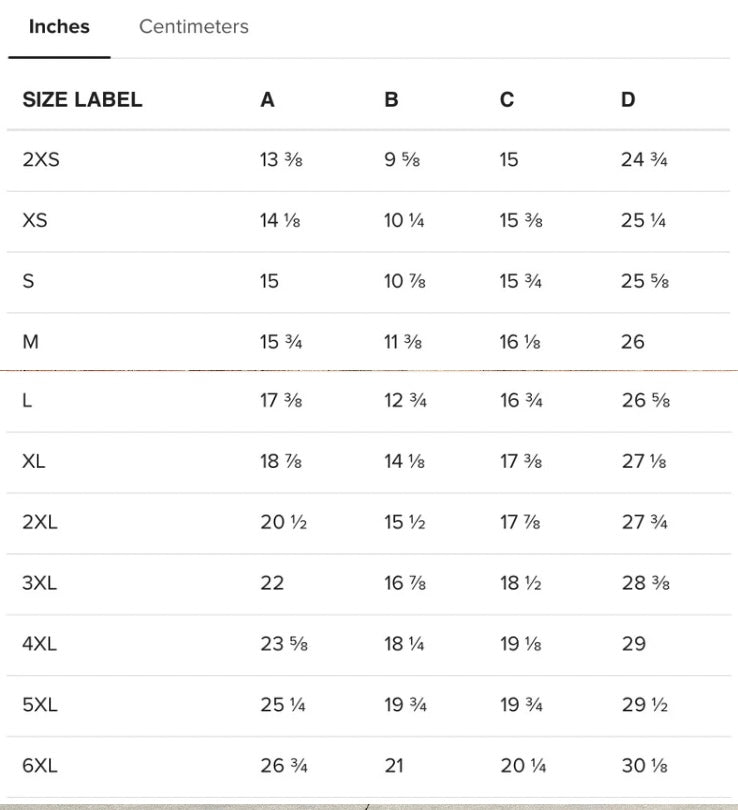Viewport: 738px width, 810px height.
Task: Select the Inches tab
Action: click(x=59, y=27)
